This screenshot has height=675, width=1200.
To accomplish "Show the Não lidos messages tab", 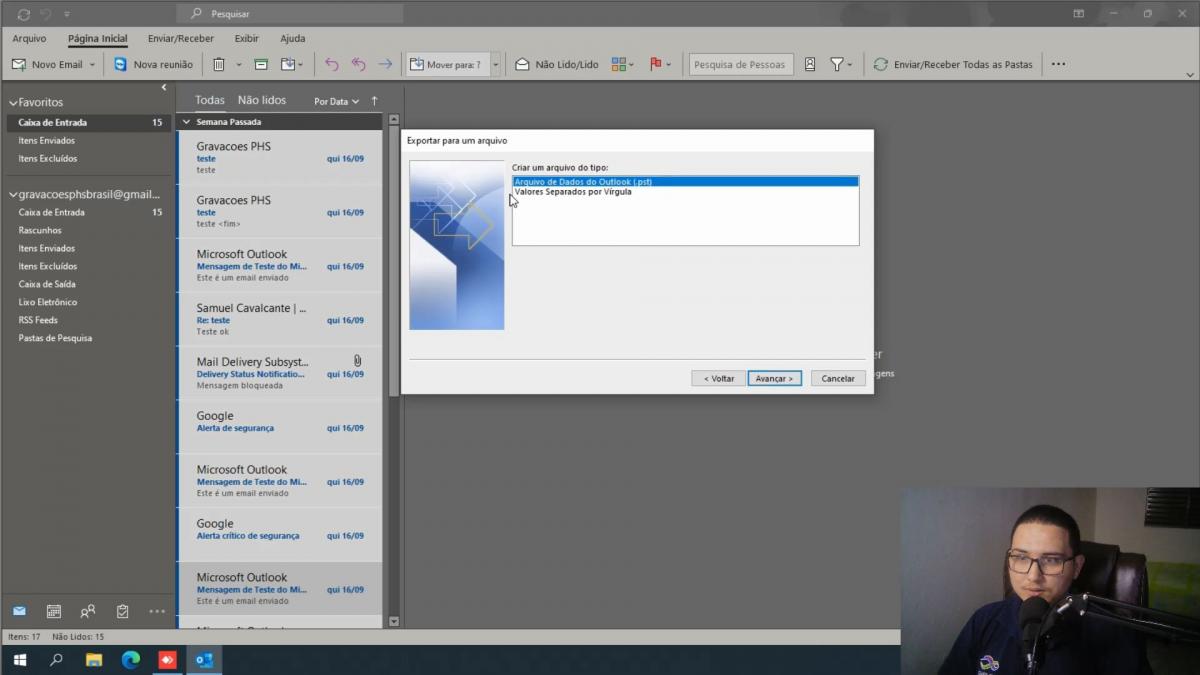I will point(262,100).
